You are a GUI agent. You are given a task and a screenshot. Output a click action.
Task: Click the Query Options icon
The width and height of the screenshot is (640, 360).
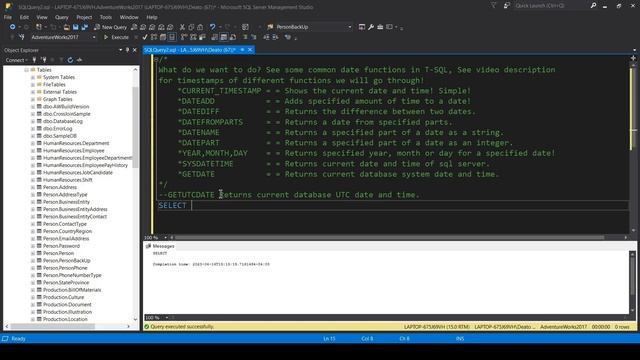163,37
